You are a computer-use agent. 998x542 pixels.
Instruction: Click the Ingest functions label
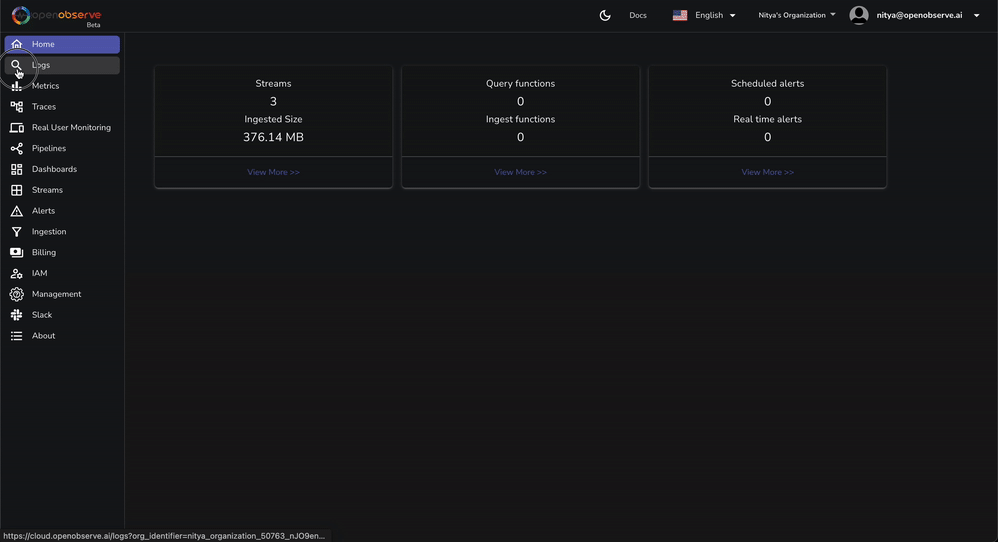[520, 120]
